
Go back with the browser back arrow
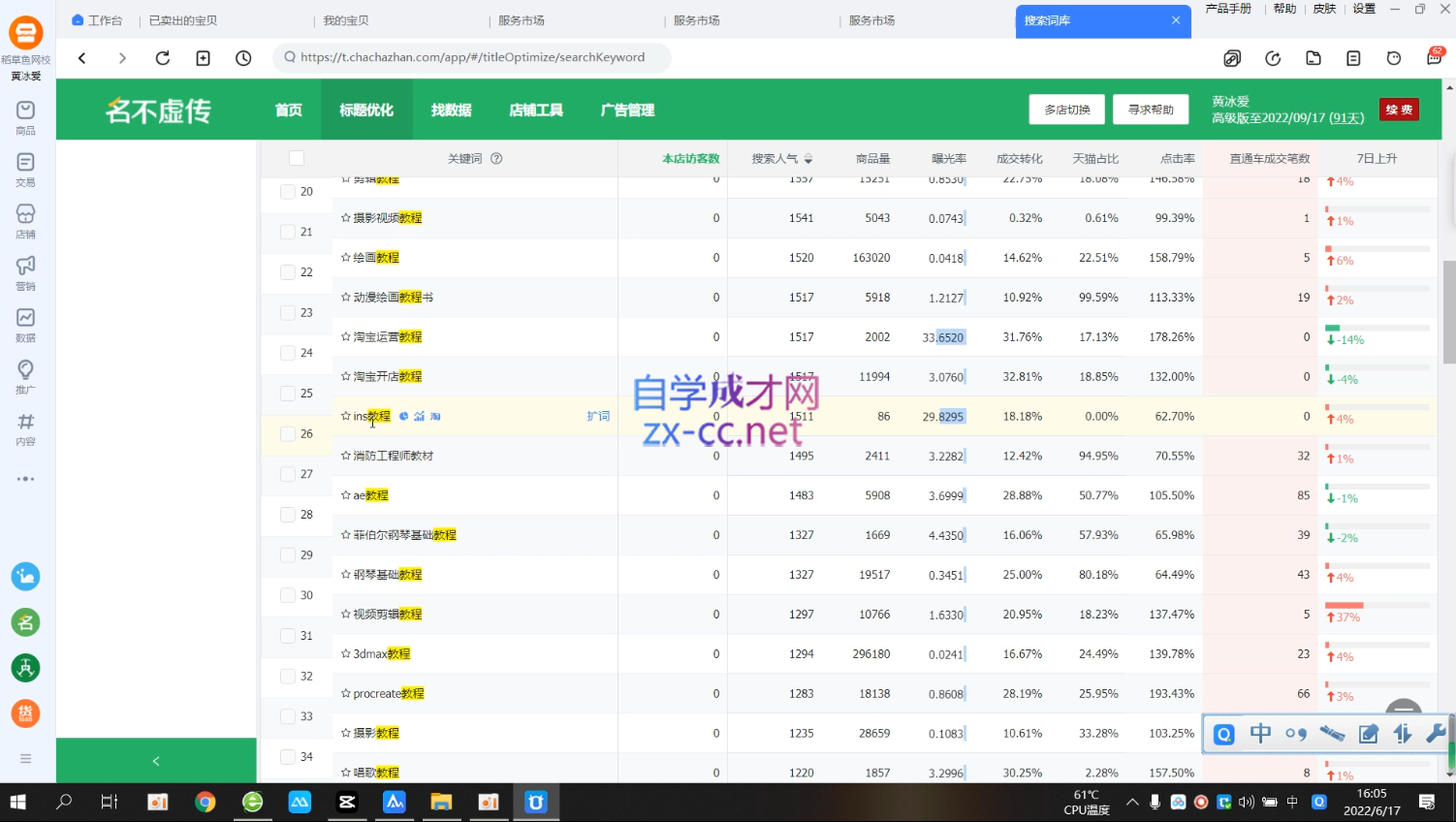(x=82, y=58)
